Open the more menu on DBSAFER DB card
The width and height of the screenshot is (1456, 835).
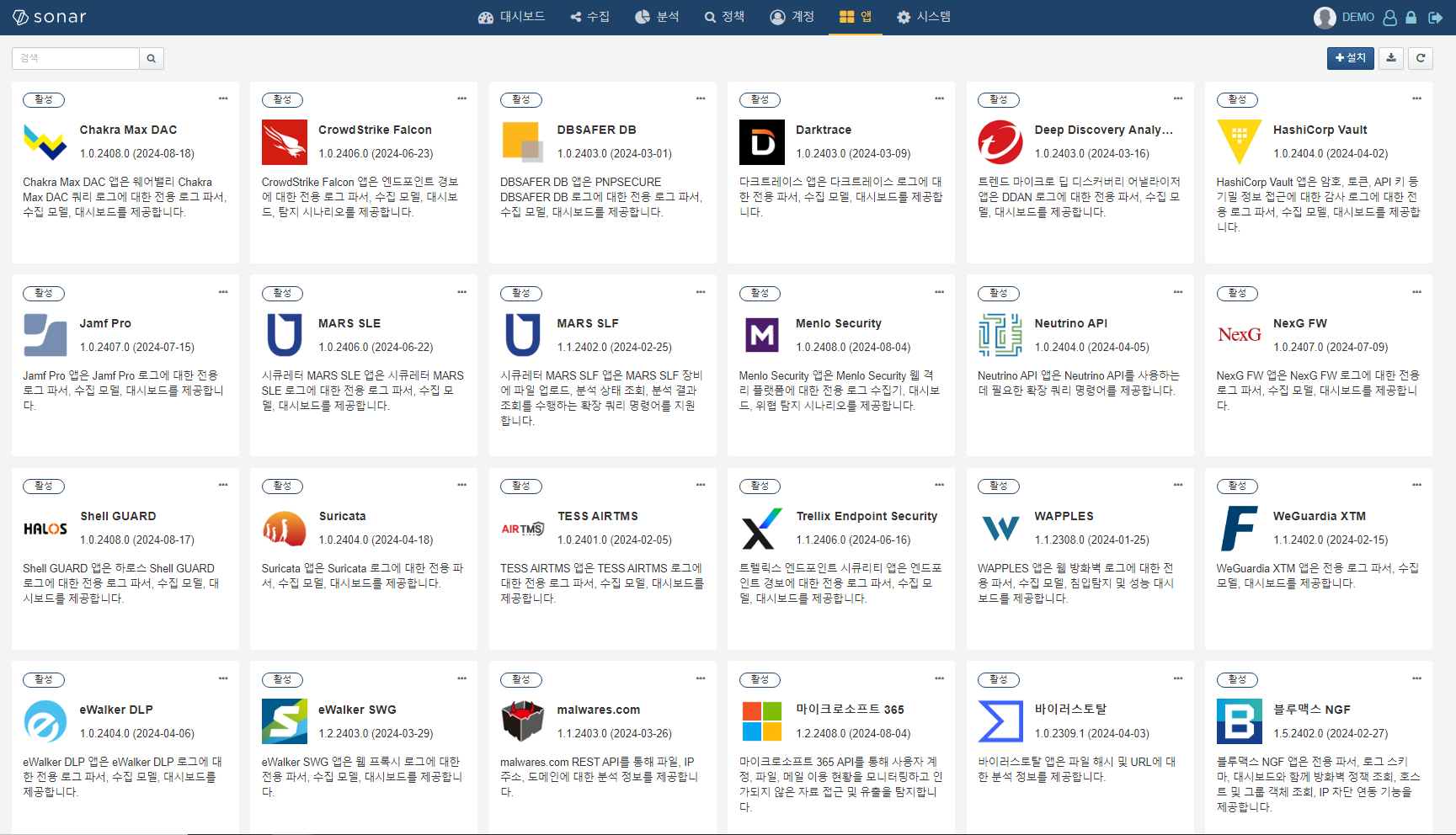pos(701,98)
